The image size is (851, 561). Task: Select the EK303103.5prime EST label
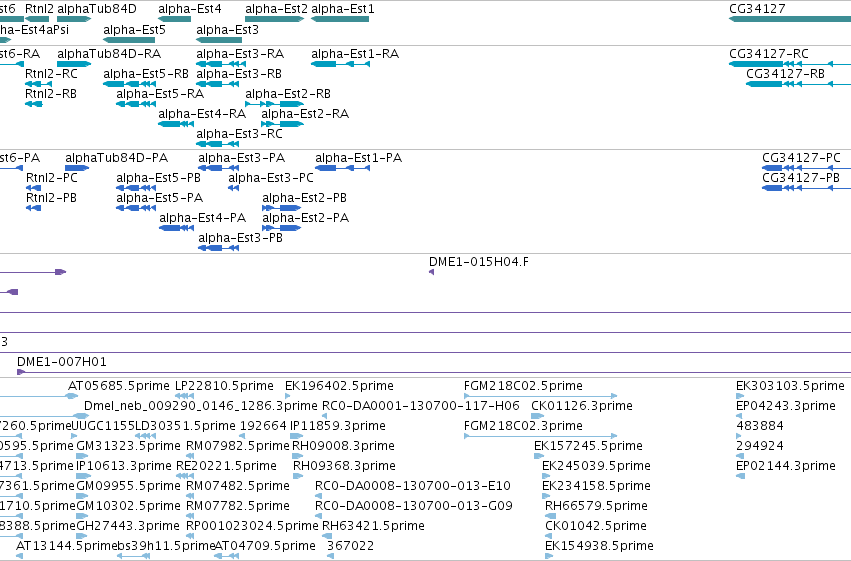(790, 386)
